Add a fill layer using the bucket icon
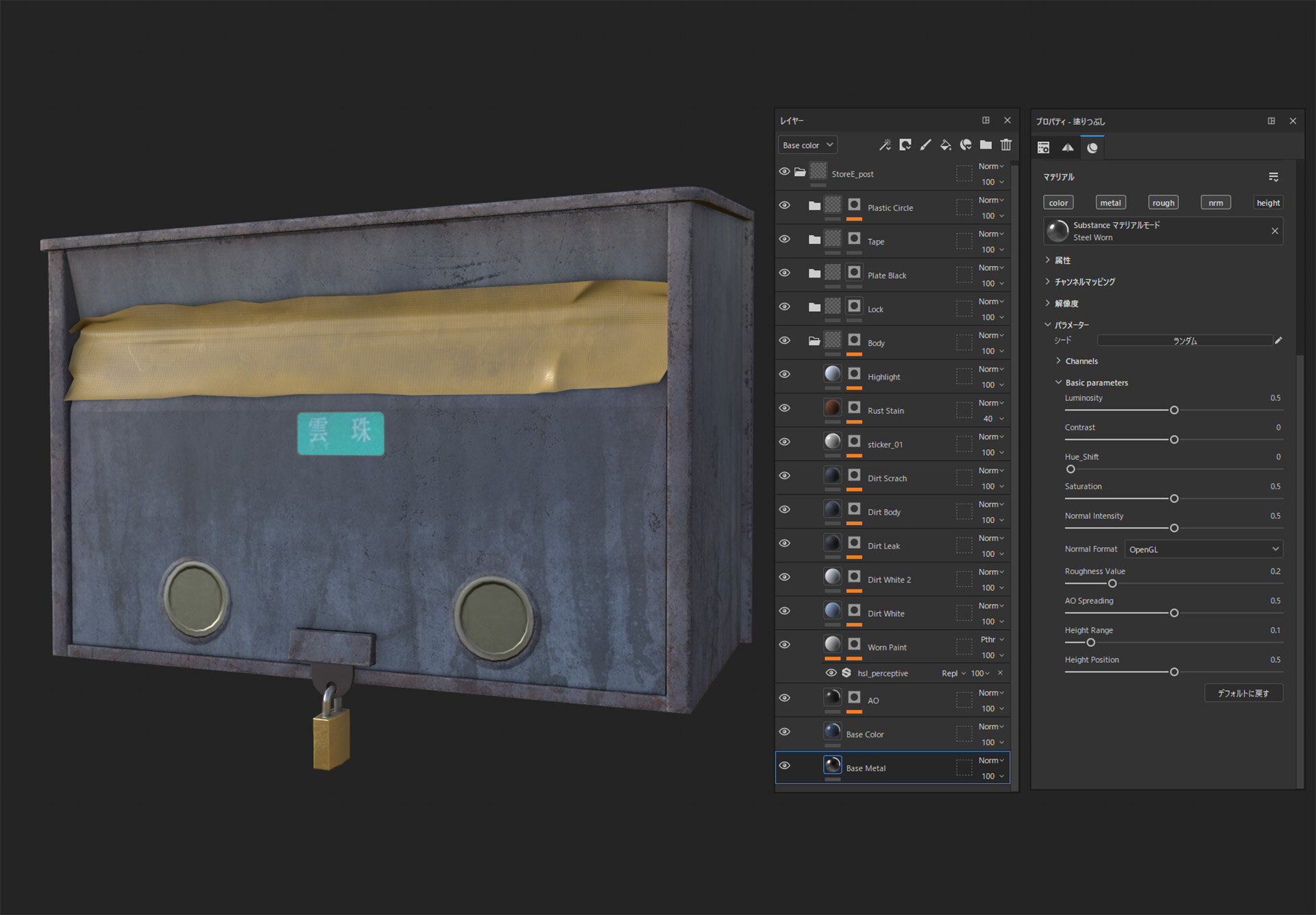 pos(945,145)
